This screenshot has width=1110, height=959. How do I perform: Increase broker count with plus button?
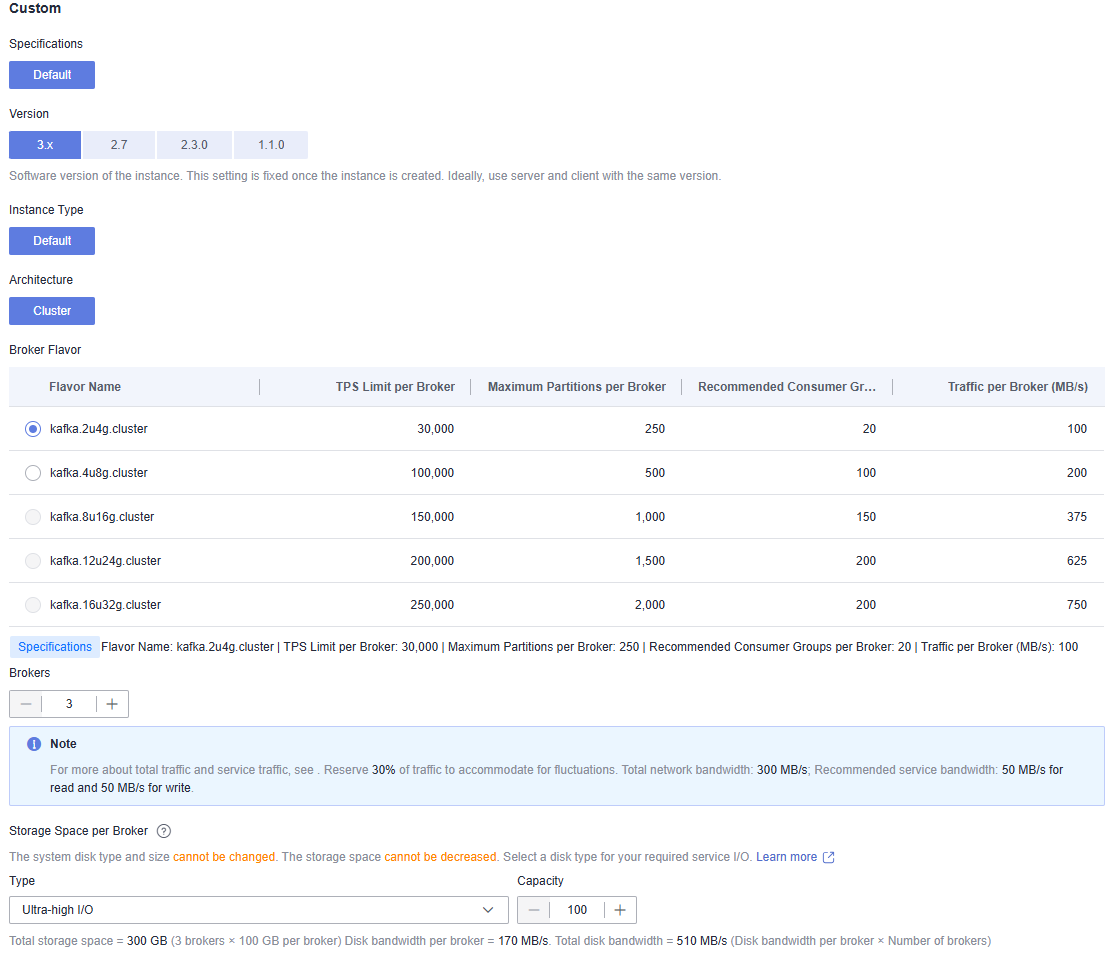pyautogui.click(x=112, y=704)
